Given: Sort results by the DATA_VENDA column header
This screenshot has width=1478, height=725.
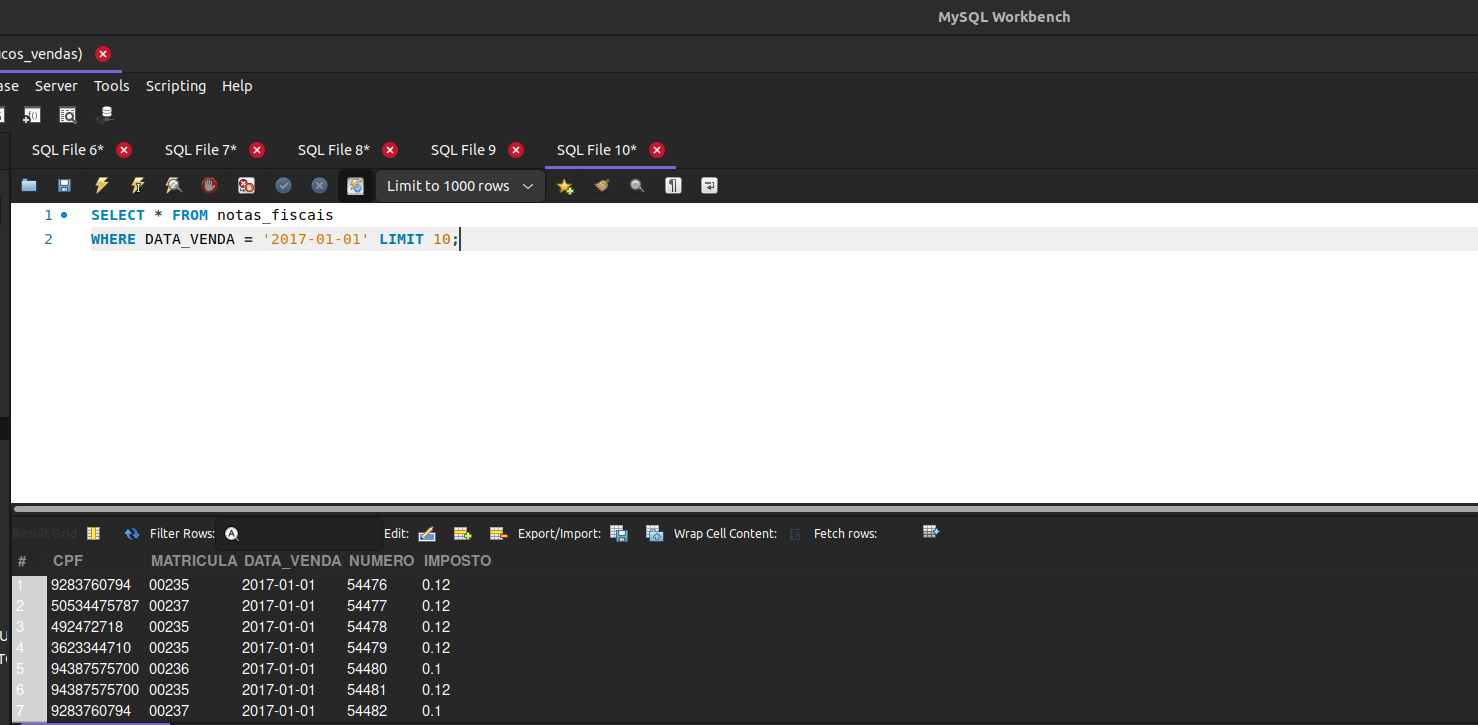Looking at the screenshot, I should [x=292, y=561].
